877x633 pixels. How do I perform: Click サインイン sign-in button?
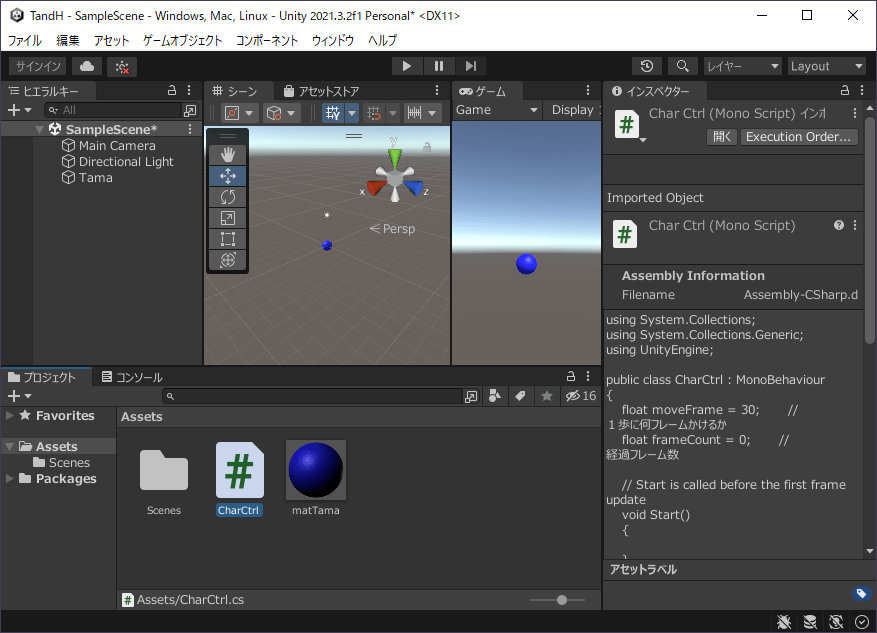tap(37, 67)
